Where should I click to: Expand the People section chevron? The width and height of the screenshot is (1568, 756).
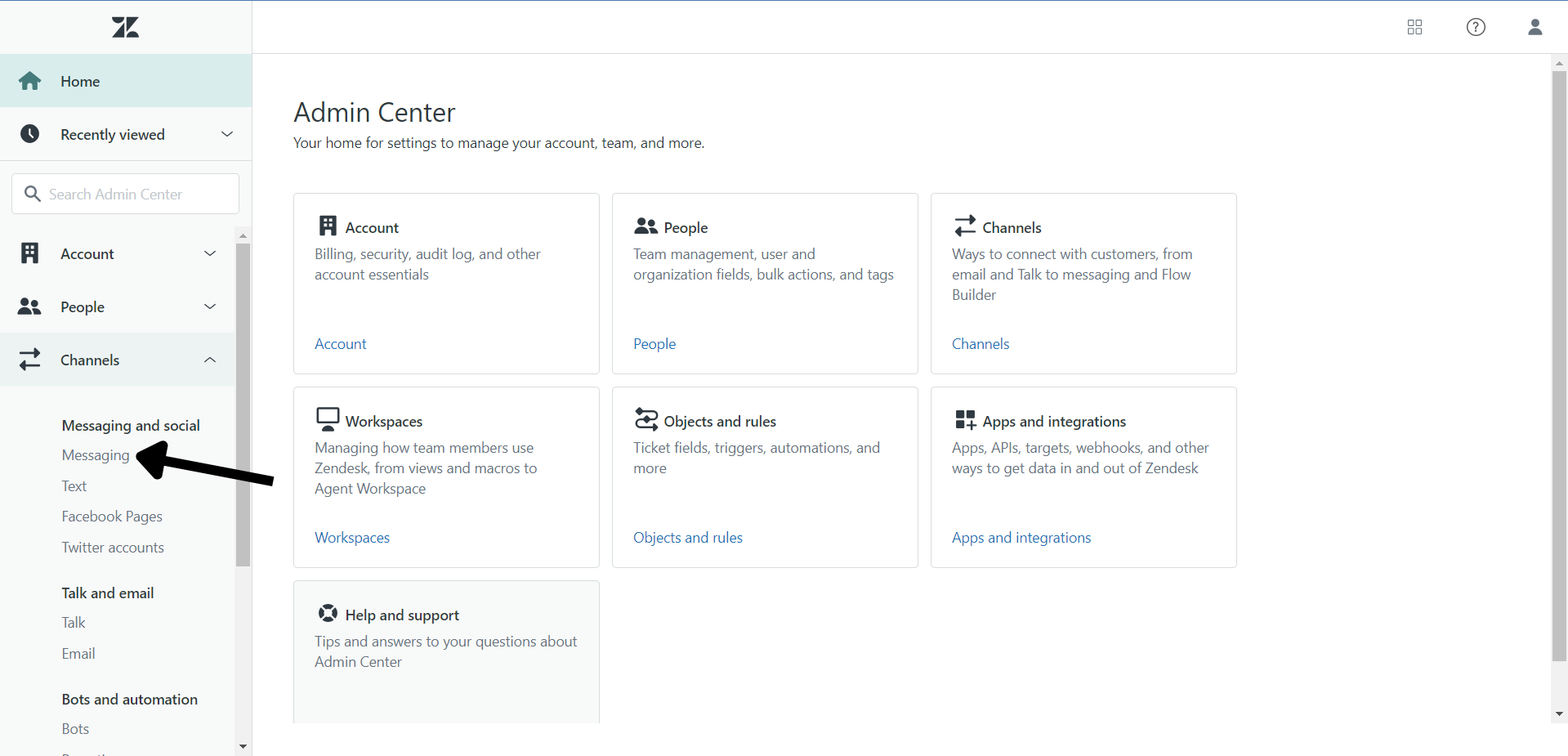pyautogui.click(x=210, y=306)
